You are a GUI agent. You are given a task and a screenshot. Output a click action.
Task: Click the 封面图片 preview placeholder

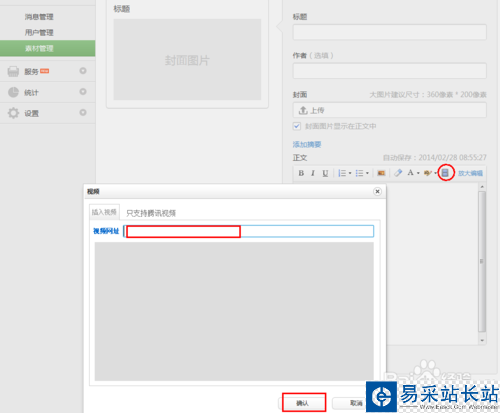click(x=187, y=59)
